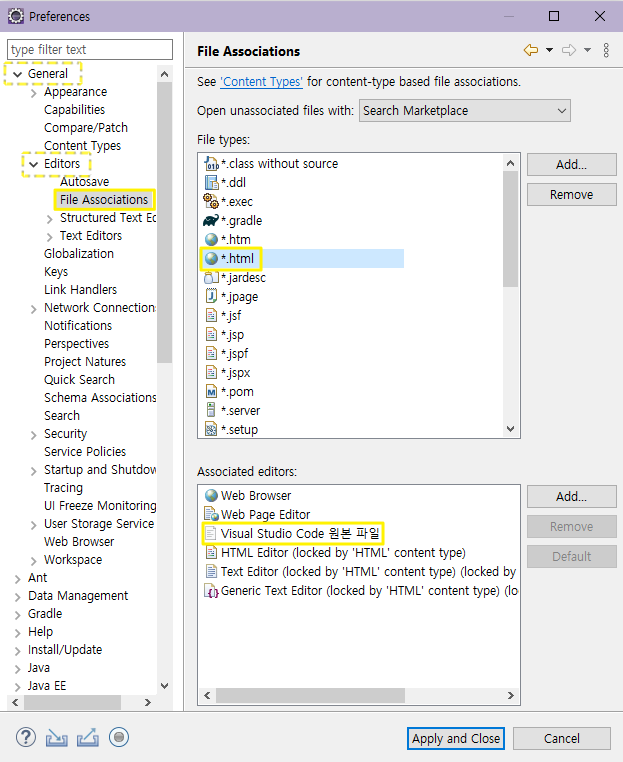Click the File types scroll down arrow
Screen dimensions: 623x762
click(x=510, y=429)
